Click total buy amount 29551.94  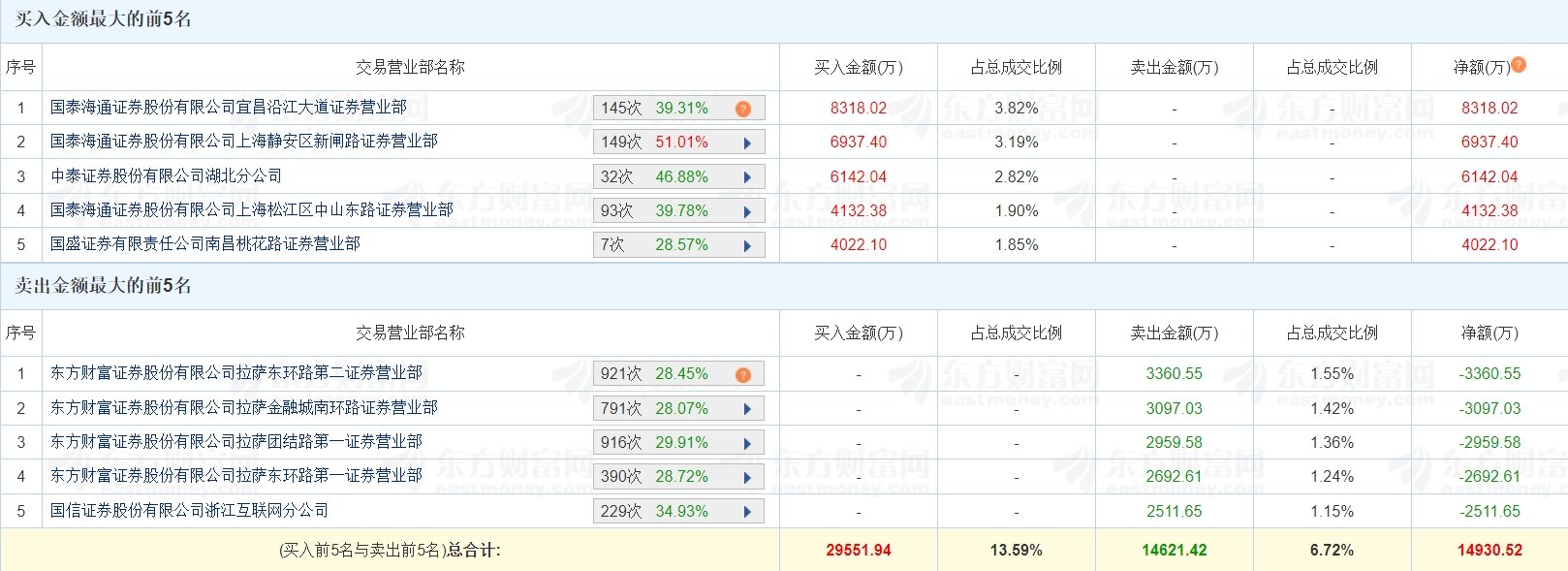tap(859, 551)
